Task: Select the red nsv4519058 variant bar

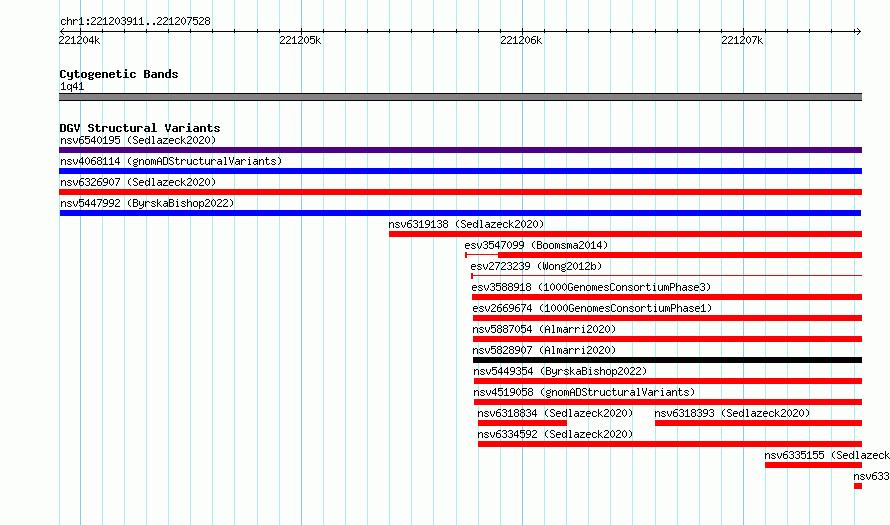Action: (x=668, y=402)
